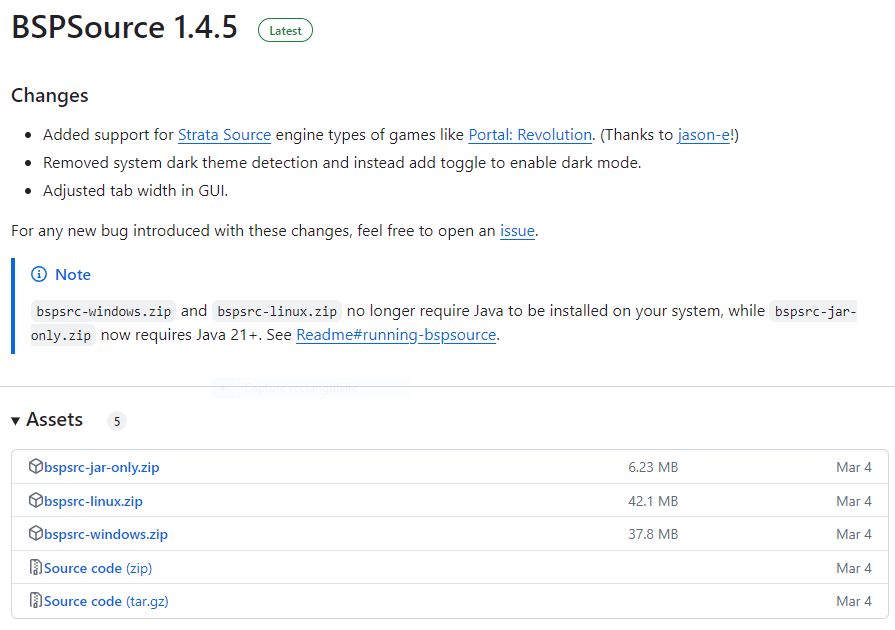Image resolution: width=895 pixels, height=630 pixels.
Task: Open the issue link
Action: [517, 231]
